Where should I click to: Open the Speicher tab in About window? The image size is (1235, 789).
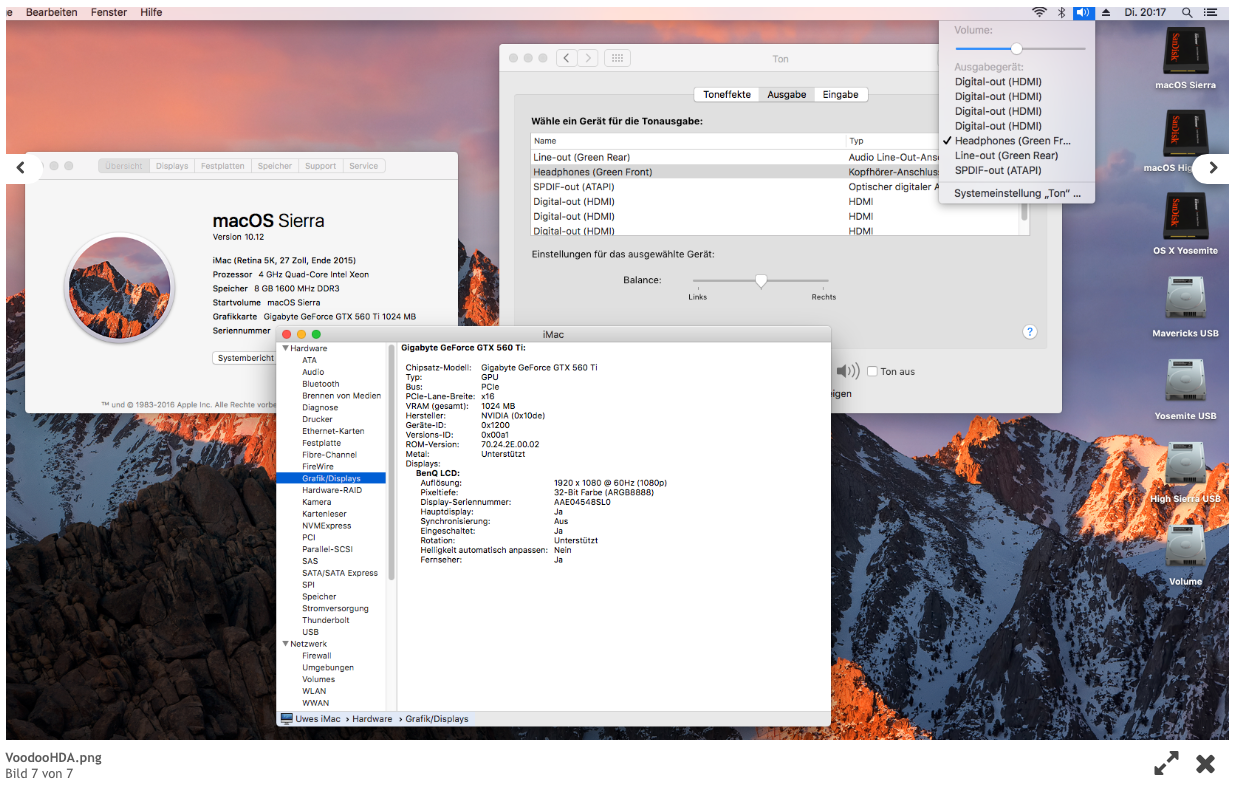275,166
